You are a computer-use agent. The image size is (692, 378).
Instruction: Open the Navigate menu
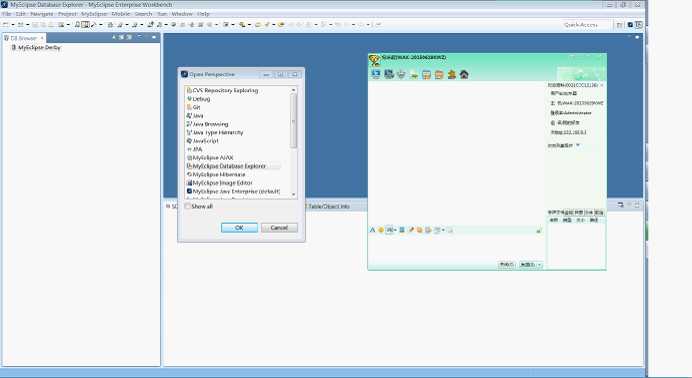[42, 14]
